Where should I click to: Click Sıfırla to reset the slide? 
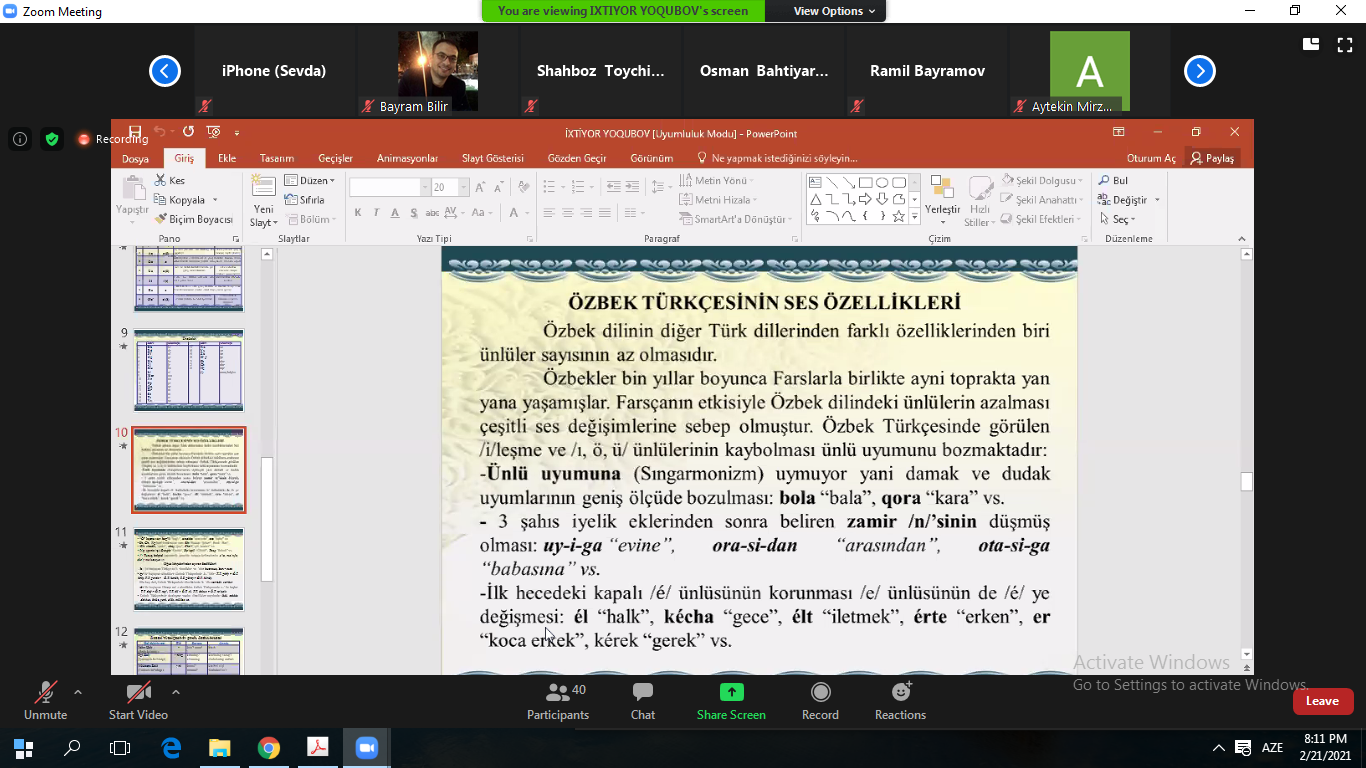305,200
